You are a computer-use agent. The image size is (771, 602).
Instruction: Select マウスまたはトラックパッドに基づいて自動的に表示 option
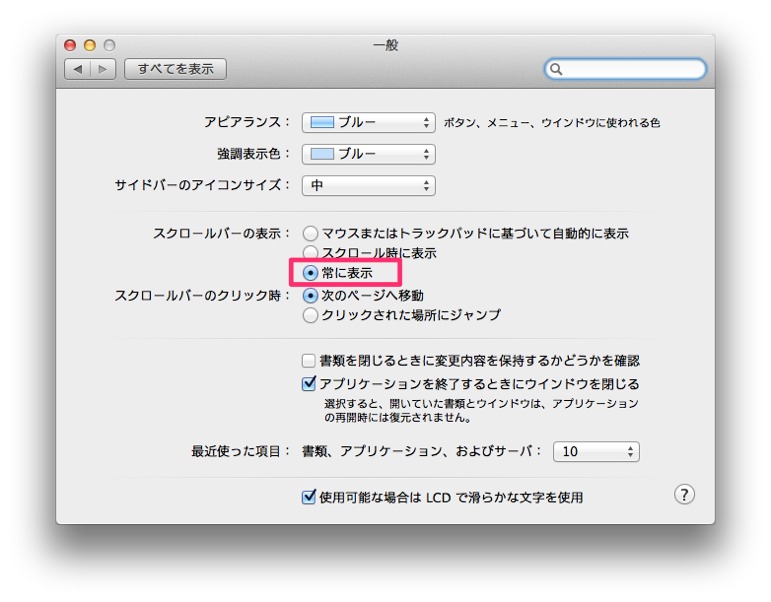pyautogui.click(x=311, y=233)
